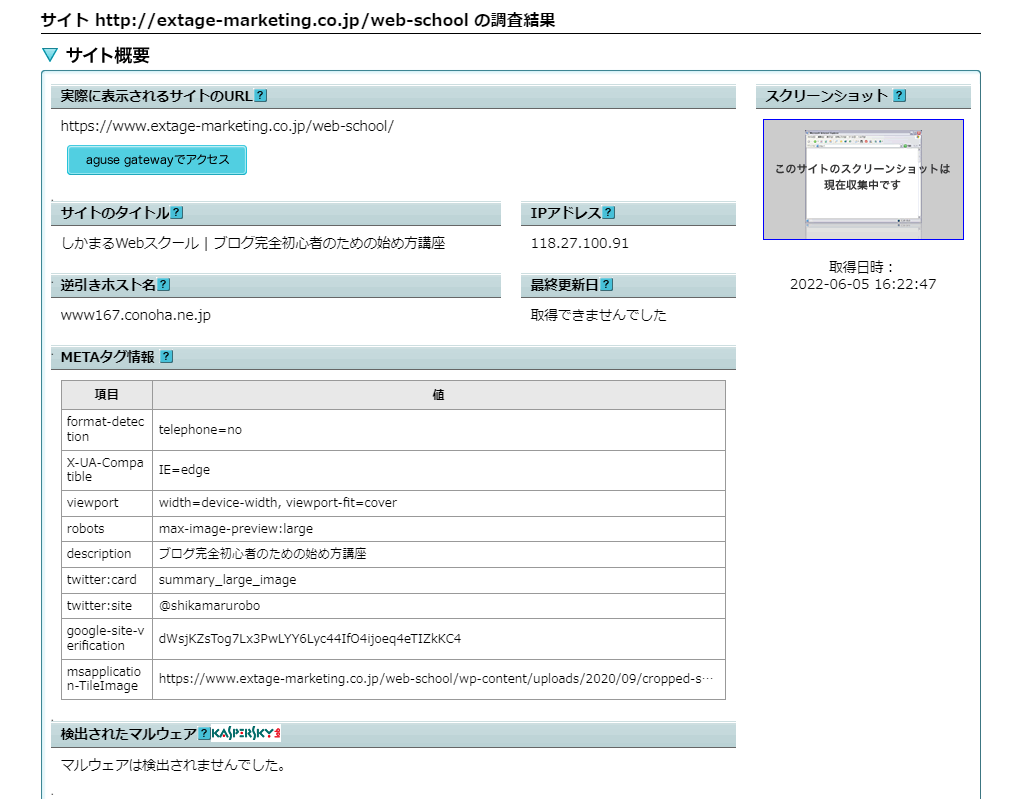Open help icon next to スクリーンショット
The height and width of the screenshot is (799, 1033).
pos(900,96)
